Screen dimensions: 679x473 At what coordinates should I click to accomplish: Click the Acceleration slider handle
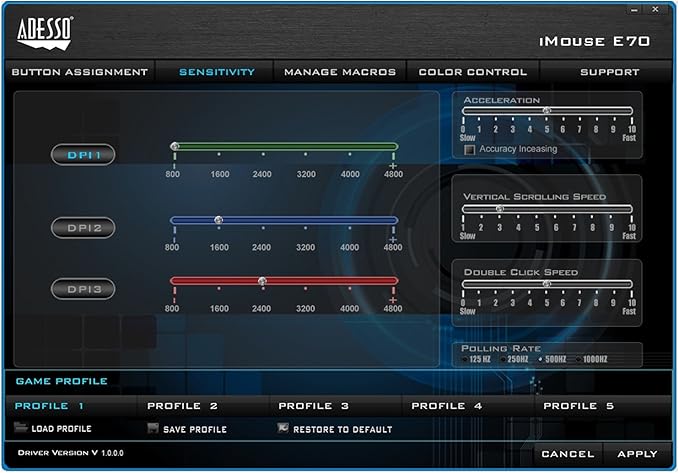(x=547, y=110)
